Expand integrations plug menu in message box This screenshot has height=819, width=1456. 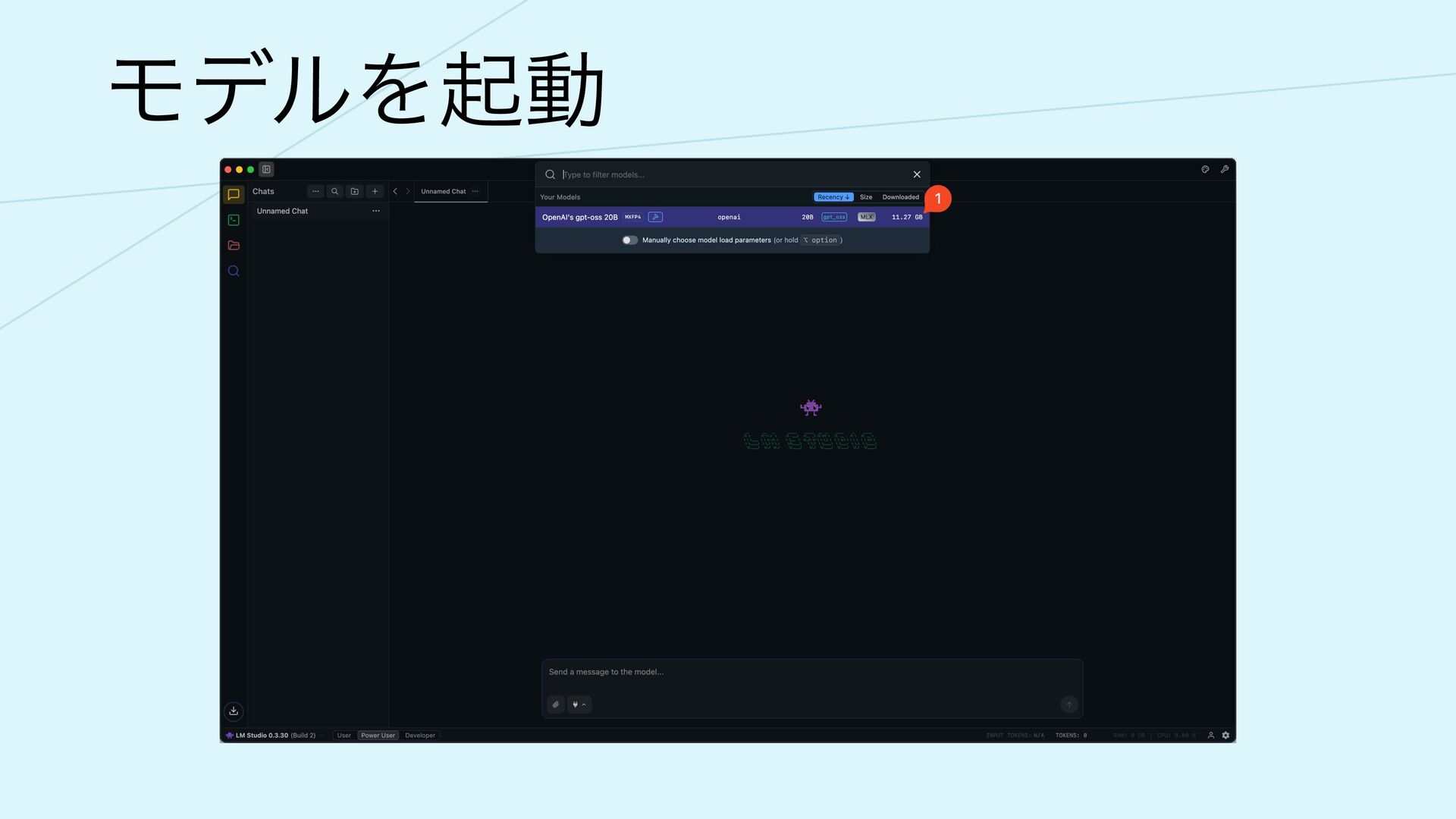tap(579, 704)
